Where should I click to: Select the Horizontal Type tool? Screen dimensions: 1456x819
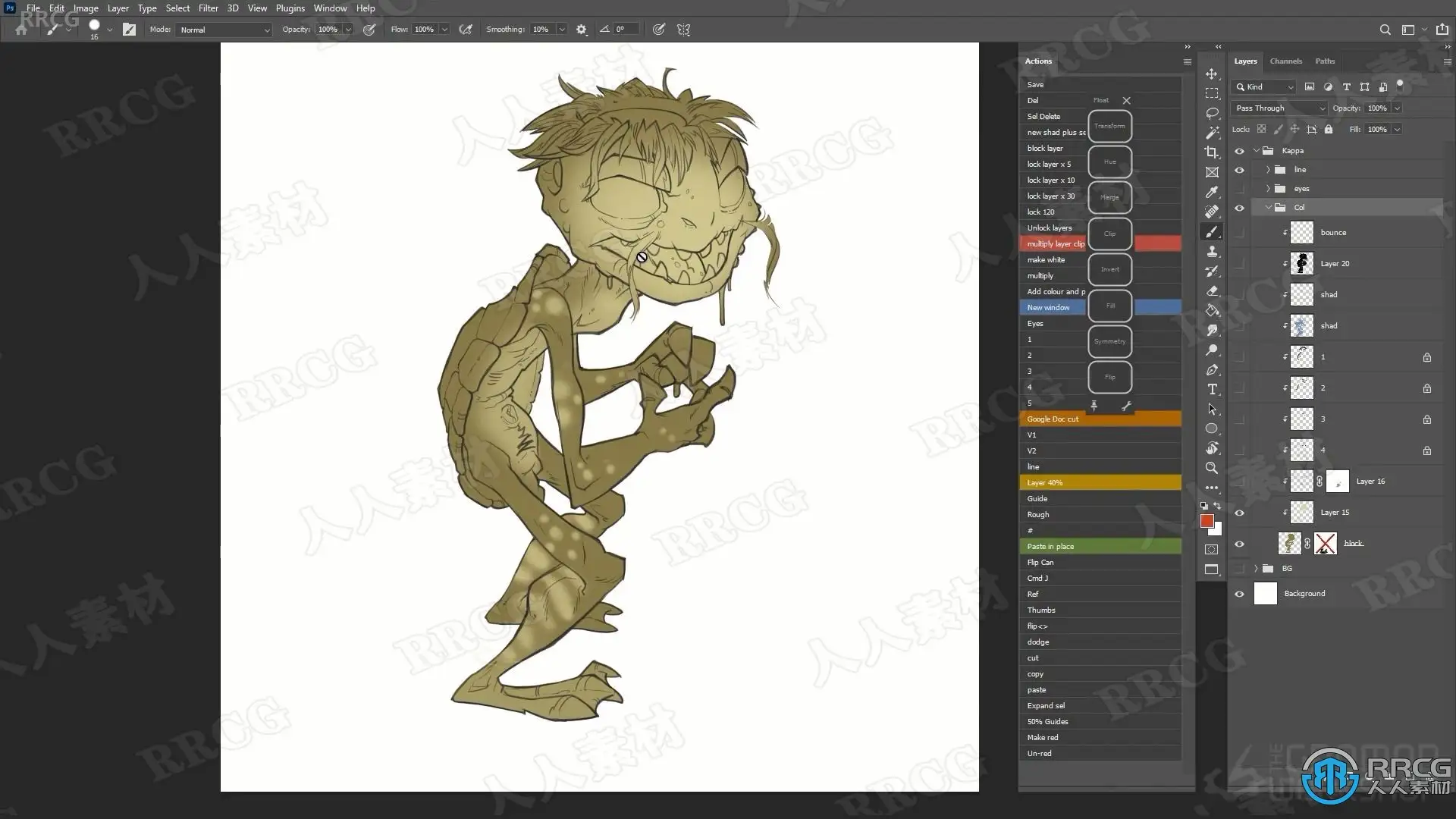coord(1212,389)
